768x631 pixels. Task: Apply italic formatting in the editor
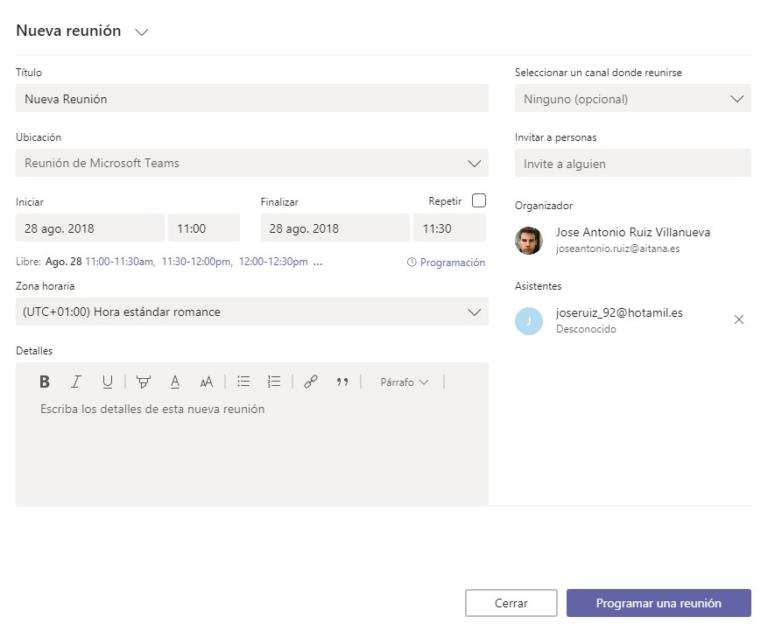pyautogui.click(x=75, y=382)
